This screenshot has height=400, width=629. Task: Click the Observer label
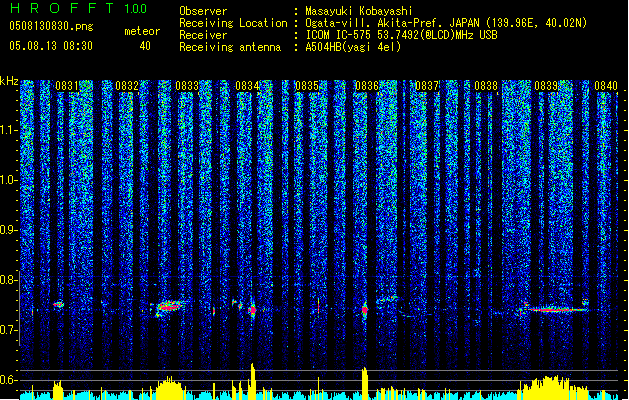click(203, 11)
